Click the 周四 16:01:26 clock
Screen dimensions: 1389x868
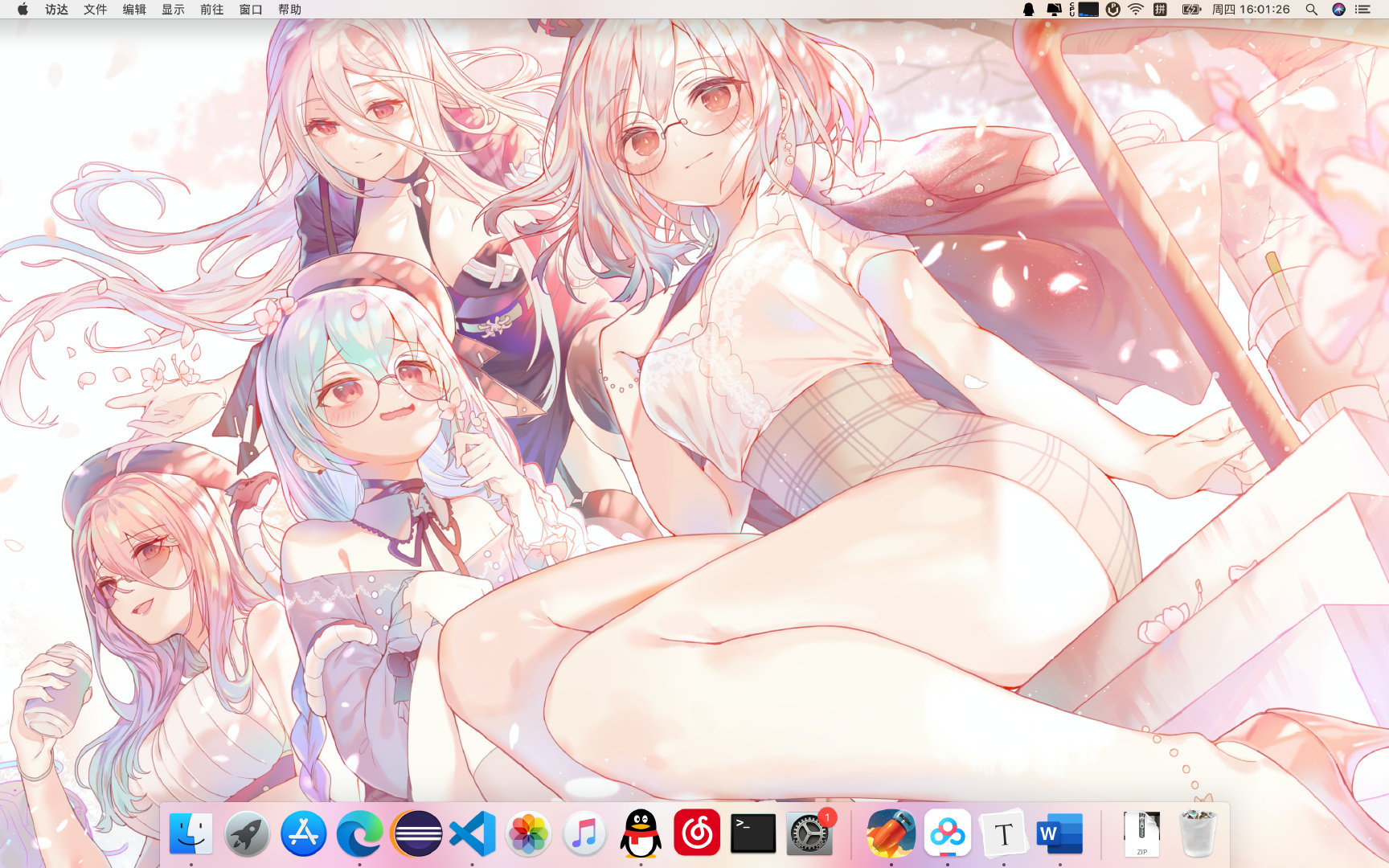(1251, 10)
